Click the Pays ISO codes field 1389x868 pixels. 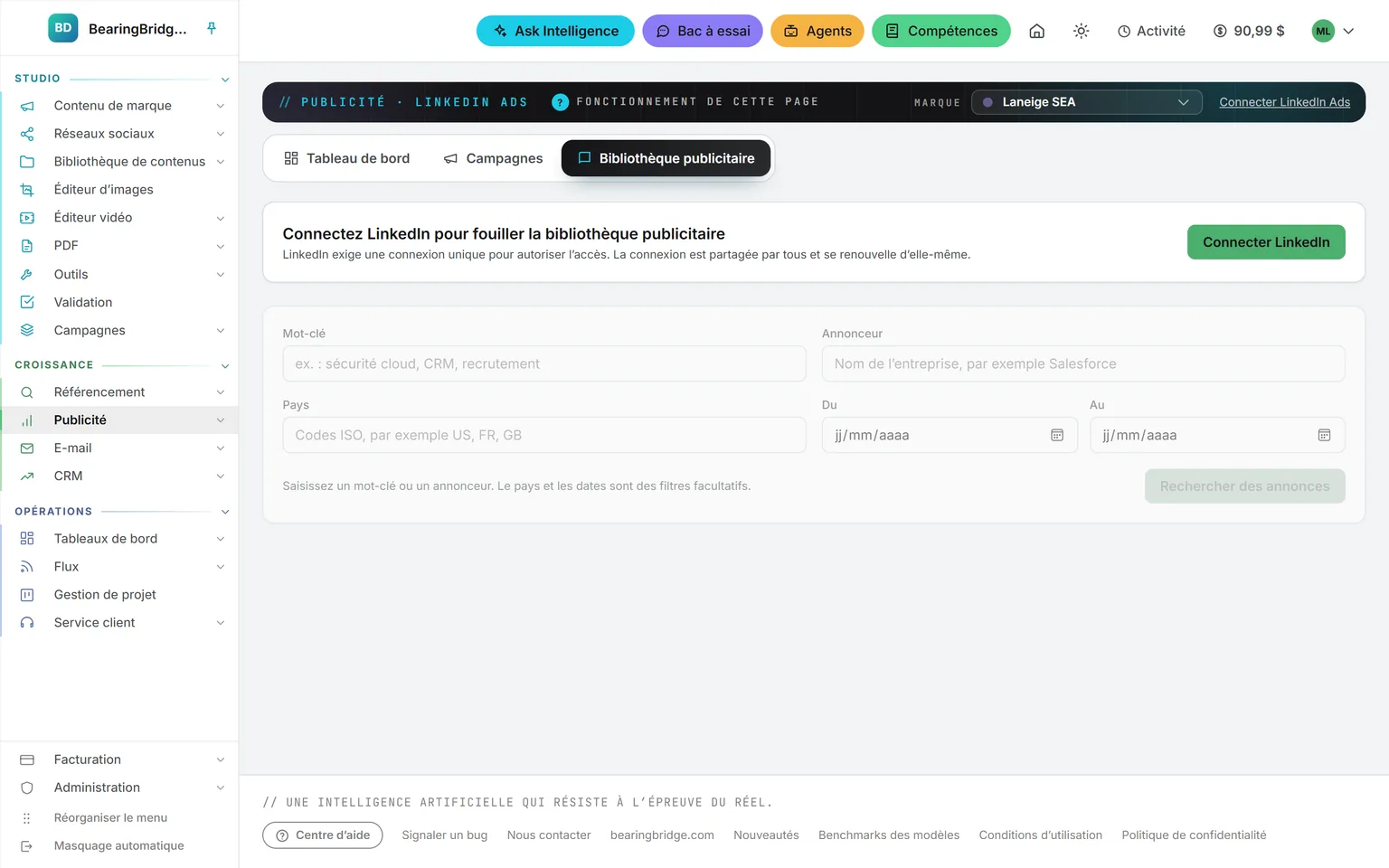[x=544, y=435]
